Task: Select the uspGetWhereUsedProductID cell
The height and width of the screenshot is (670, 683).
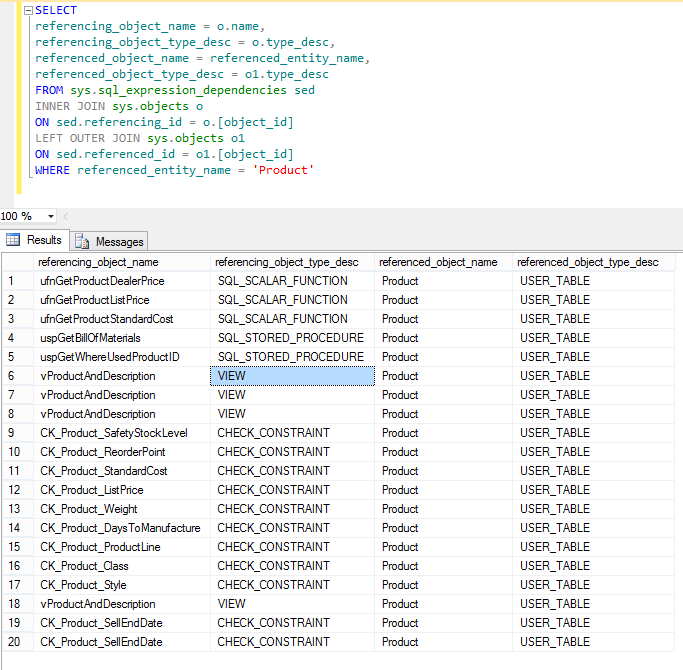Action: [122, 357]
